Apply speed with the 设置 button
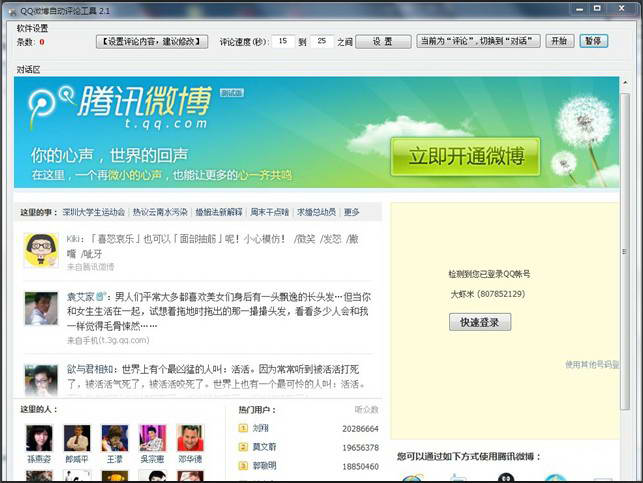Viewport: 643px width, 483px height. click(383, 41)
